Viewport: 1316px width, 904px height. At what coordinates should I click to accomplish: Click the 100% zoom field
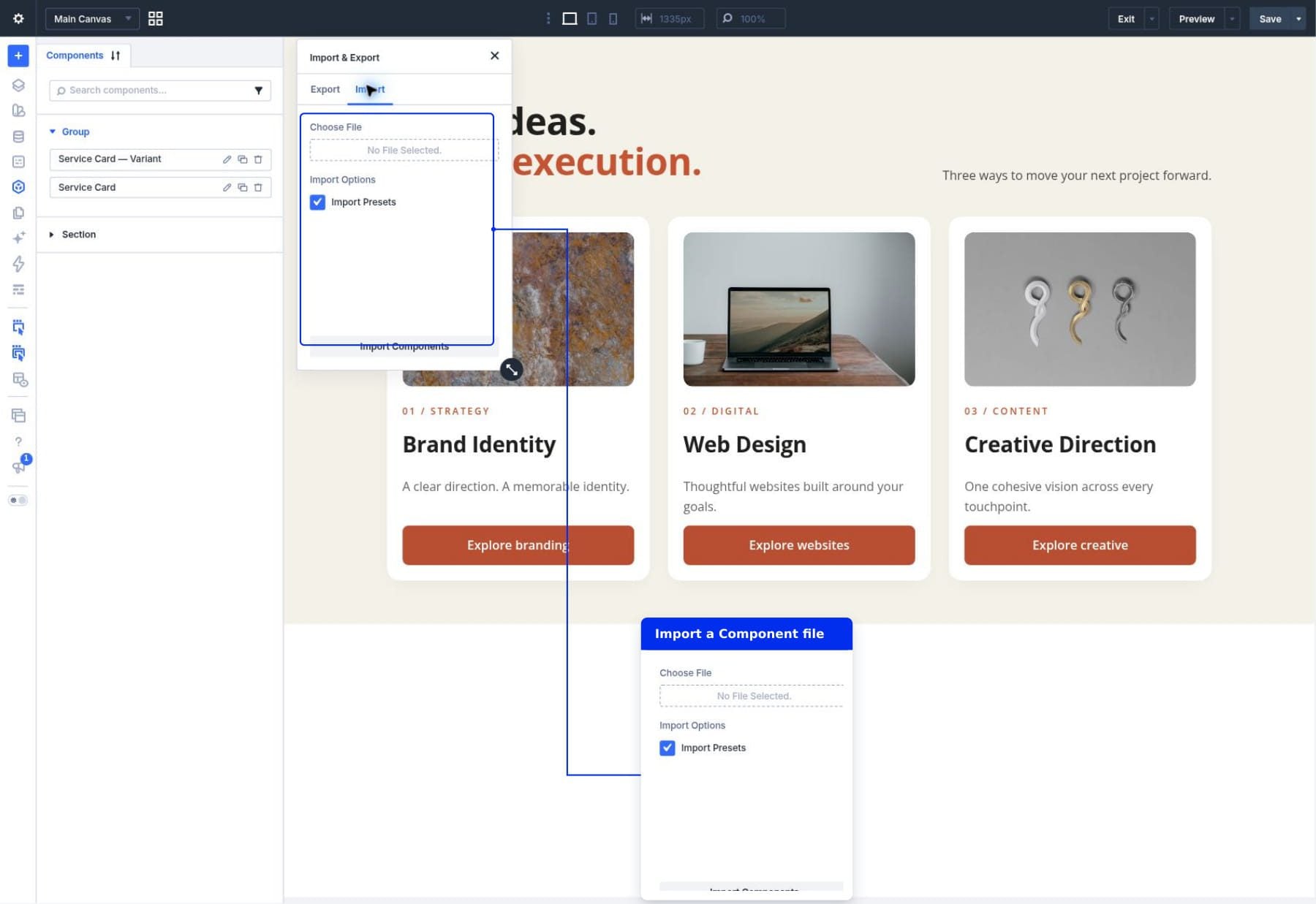(x=752, y=18)
